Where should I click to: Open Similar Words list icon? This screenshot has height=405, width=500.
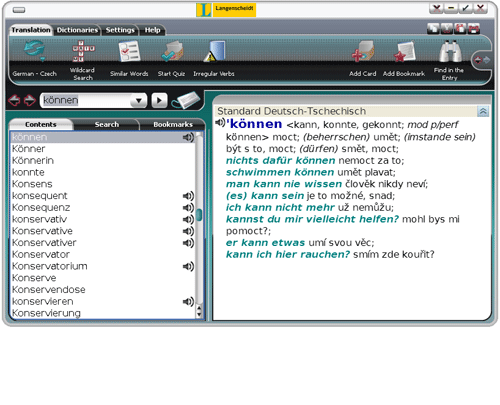click(x=129, y=51)
